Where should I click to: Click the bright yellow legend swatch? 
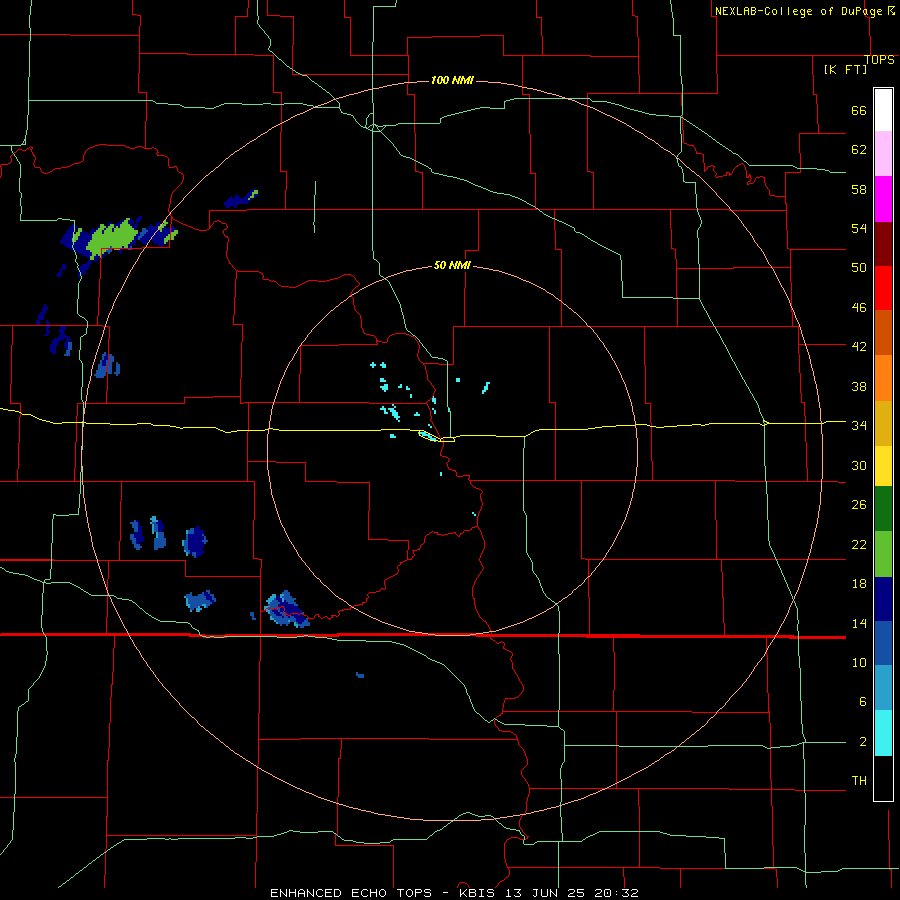(x=883, y=465)
